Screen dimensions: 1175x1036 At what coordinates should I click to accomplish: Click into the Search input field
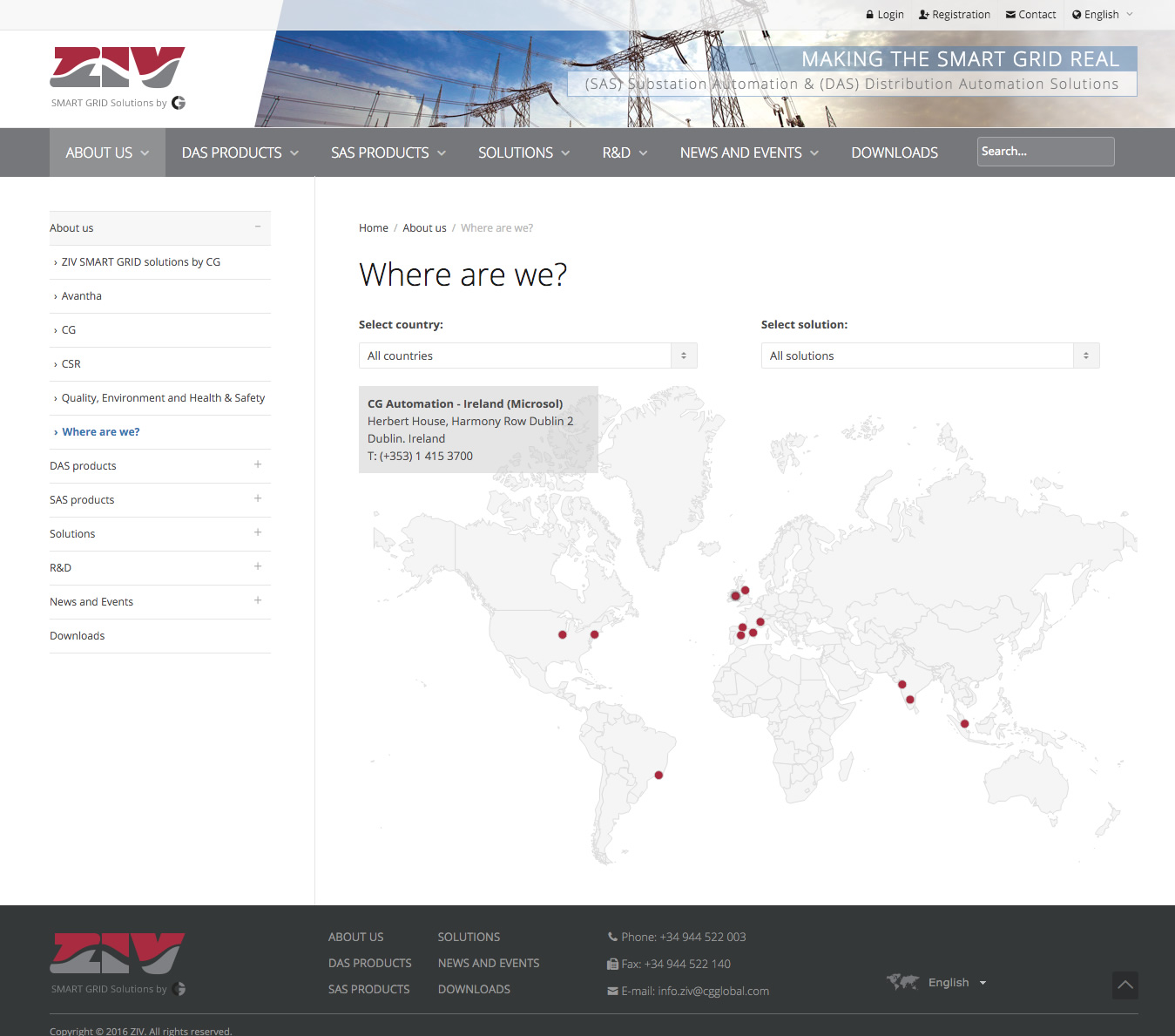pyautogui.click(x=1044, y=152)
